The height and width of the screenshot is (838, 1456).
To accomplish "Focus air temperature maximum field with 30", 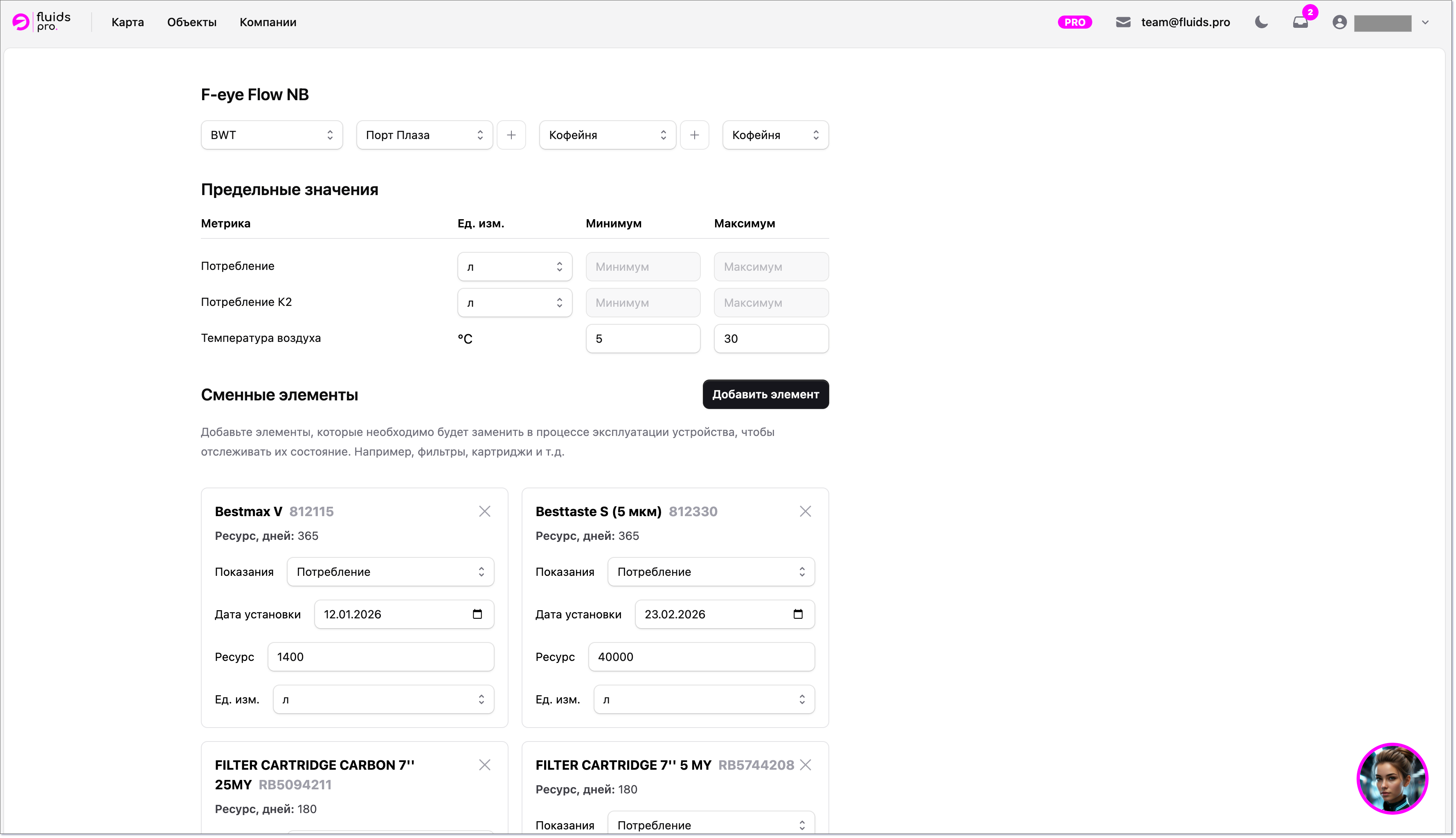I will (x=770, y=338).
